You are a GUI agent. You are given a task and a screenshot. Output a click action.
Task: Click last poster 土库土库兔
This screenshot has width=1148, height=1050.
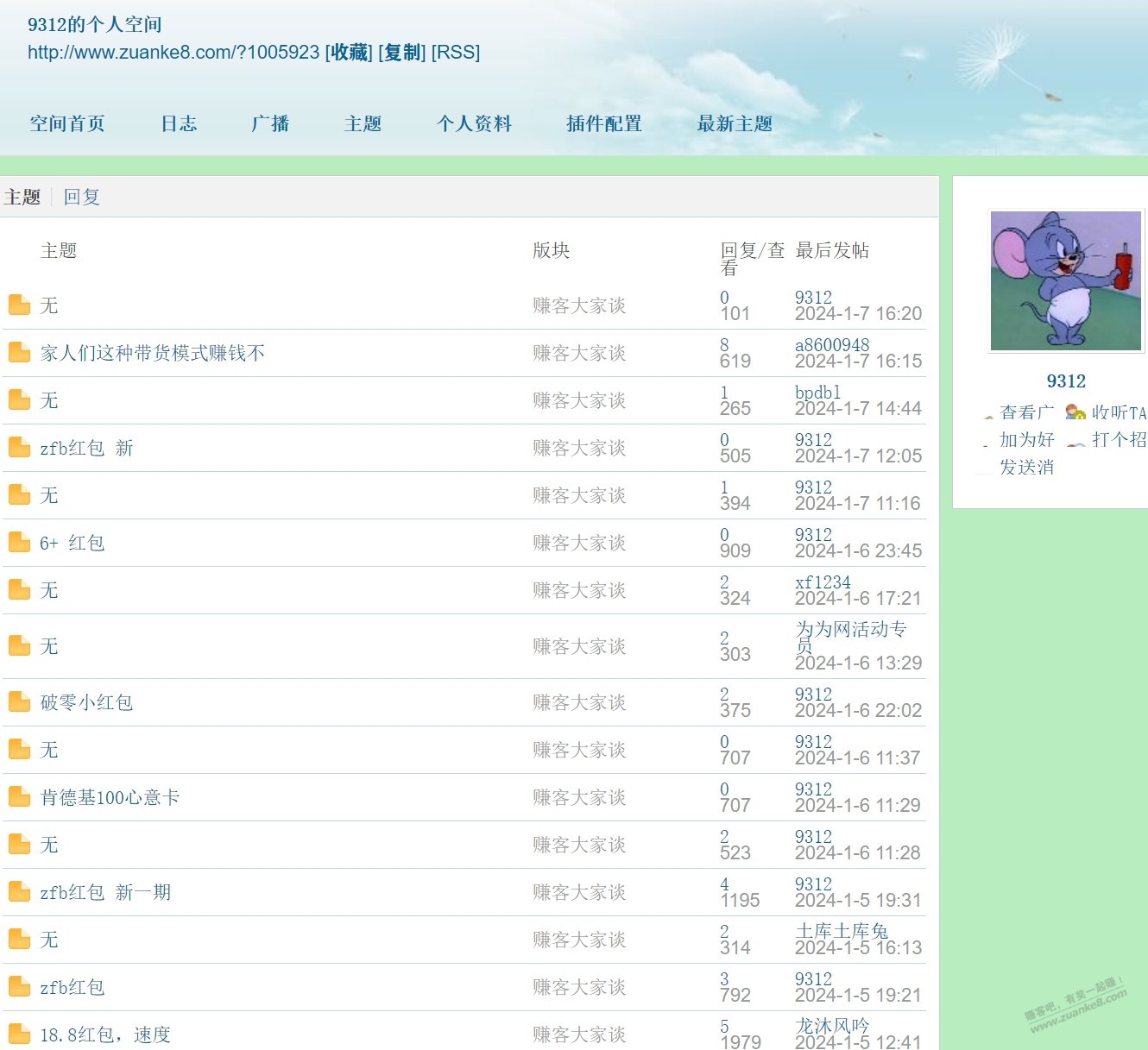pyautogui.click(x=842, y=931)
